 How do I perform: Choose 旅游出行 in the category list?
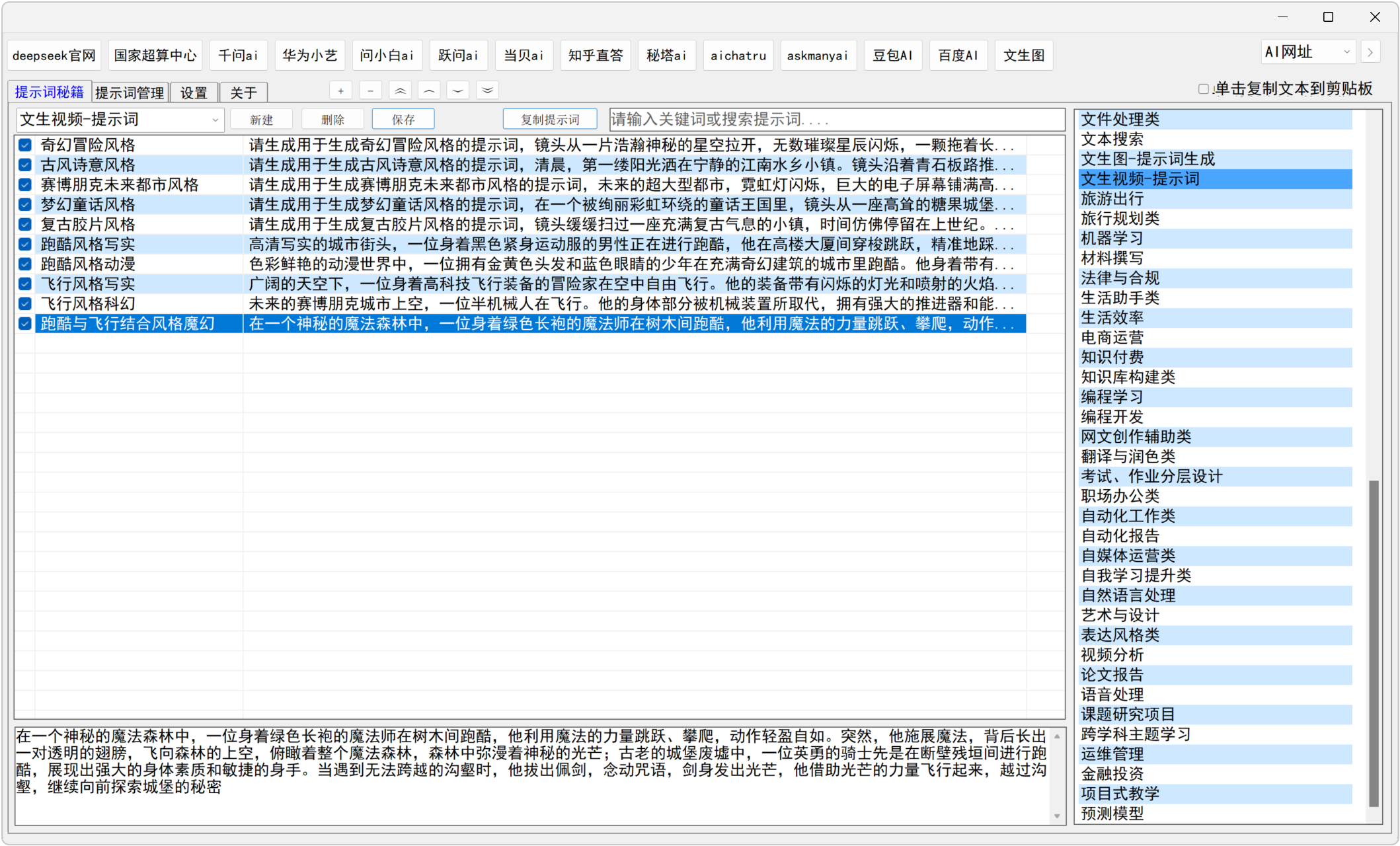click(x=1215, y=199)
